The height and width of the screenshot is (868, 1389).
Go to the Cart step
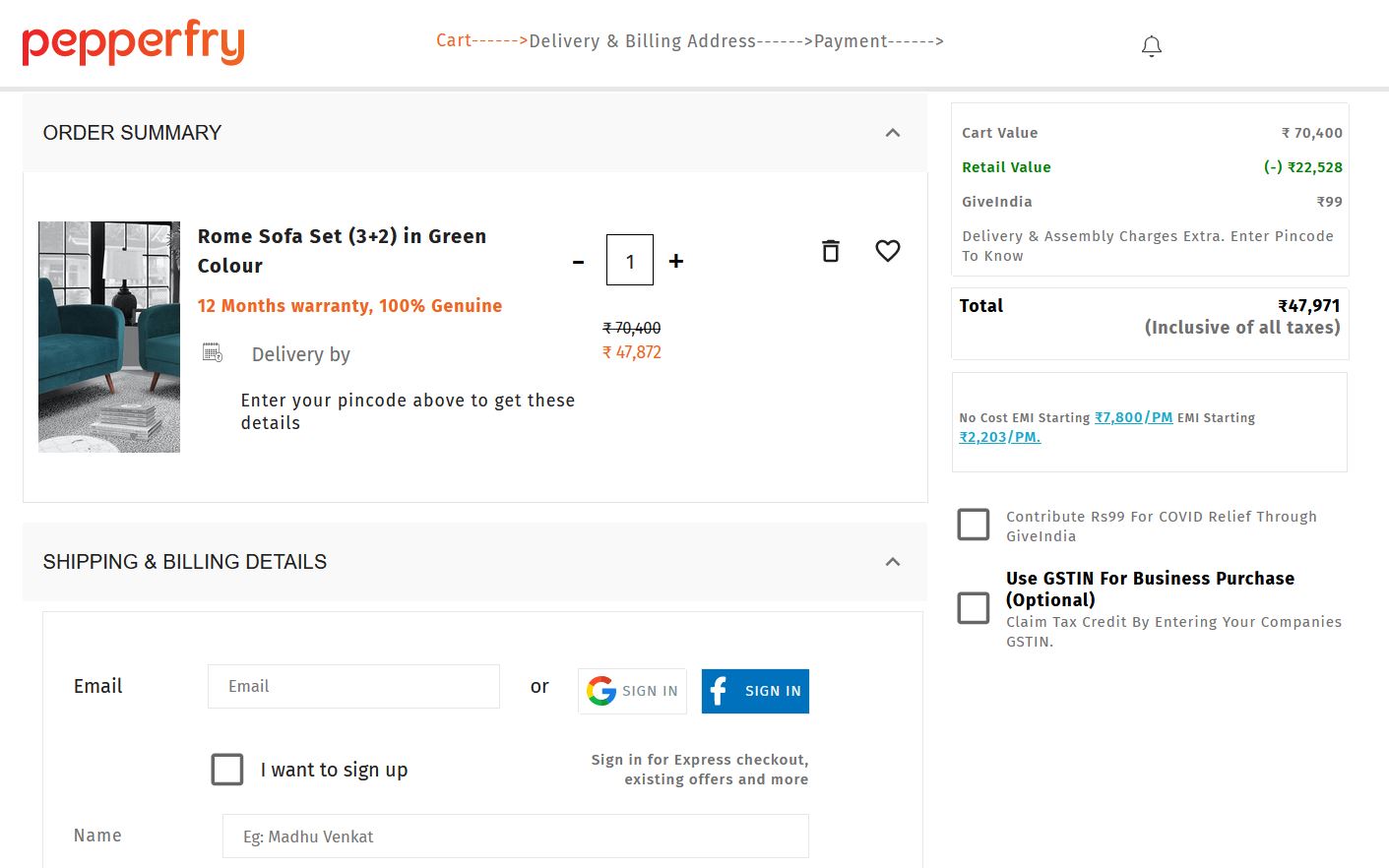coord(454,40)
